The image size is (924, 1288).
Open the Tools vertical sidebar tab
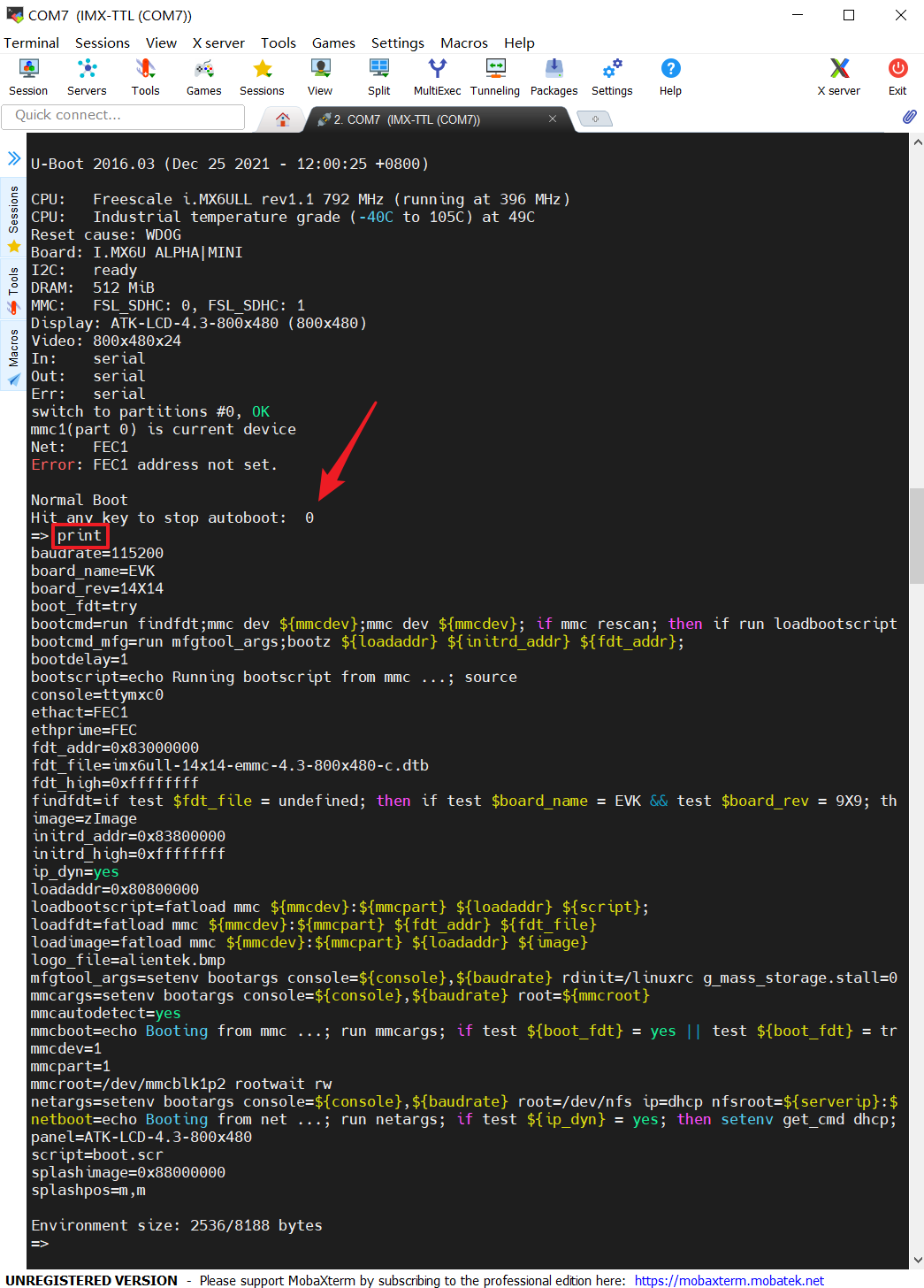pyautogui.click(x=13, y=290)
